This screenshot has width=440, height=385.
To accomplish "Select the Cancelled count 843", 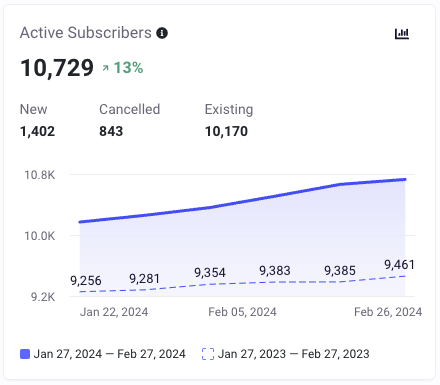I will (x=111, y=131).
